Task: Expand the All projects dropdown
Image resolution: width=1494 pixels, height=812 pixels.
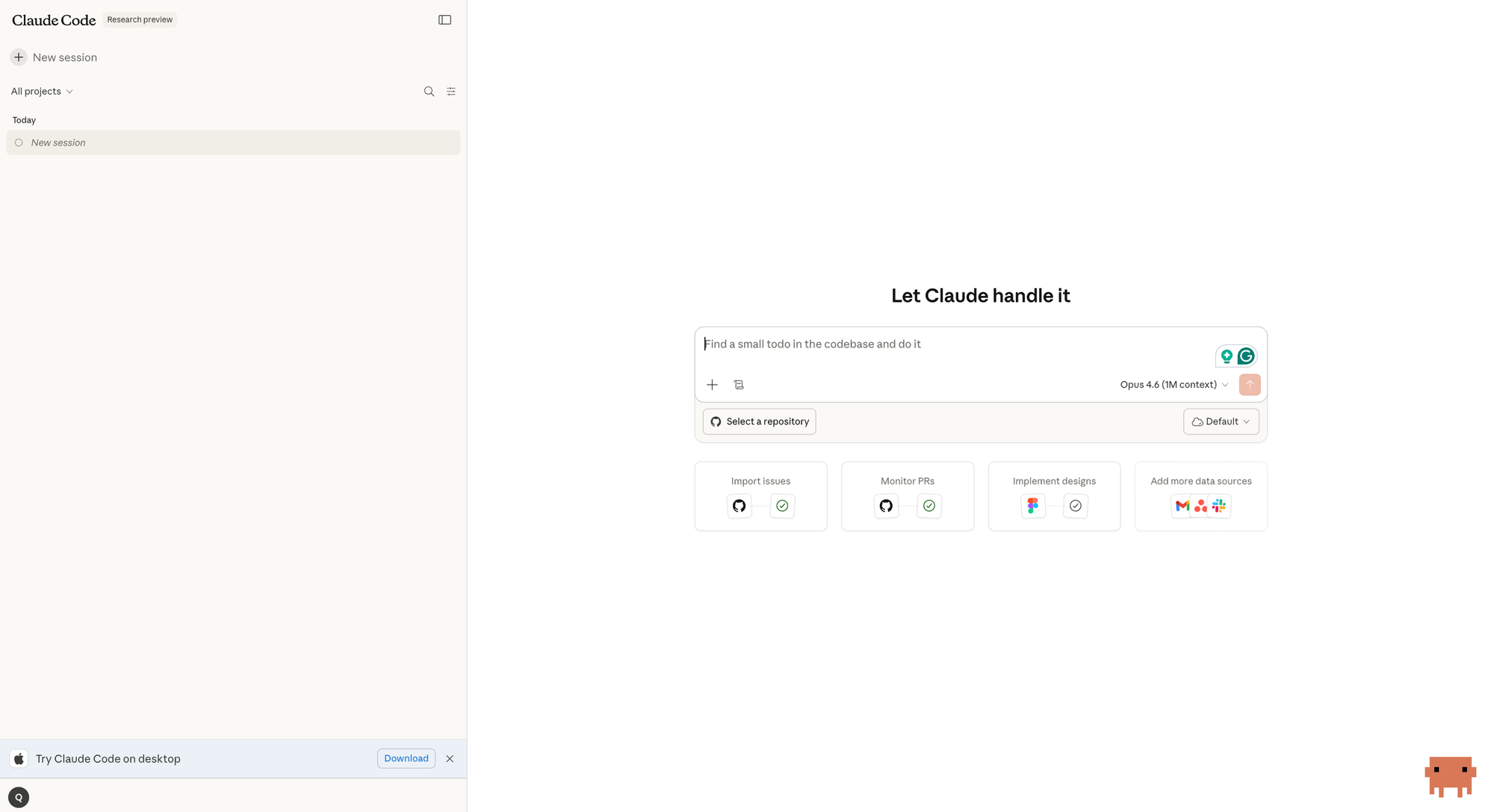Action: point(41,91)
